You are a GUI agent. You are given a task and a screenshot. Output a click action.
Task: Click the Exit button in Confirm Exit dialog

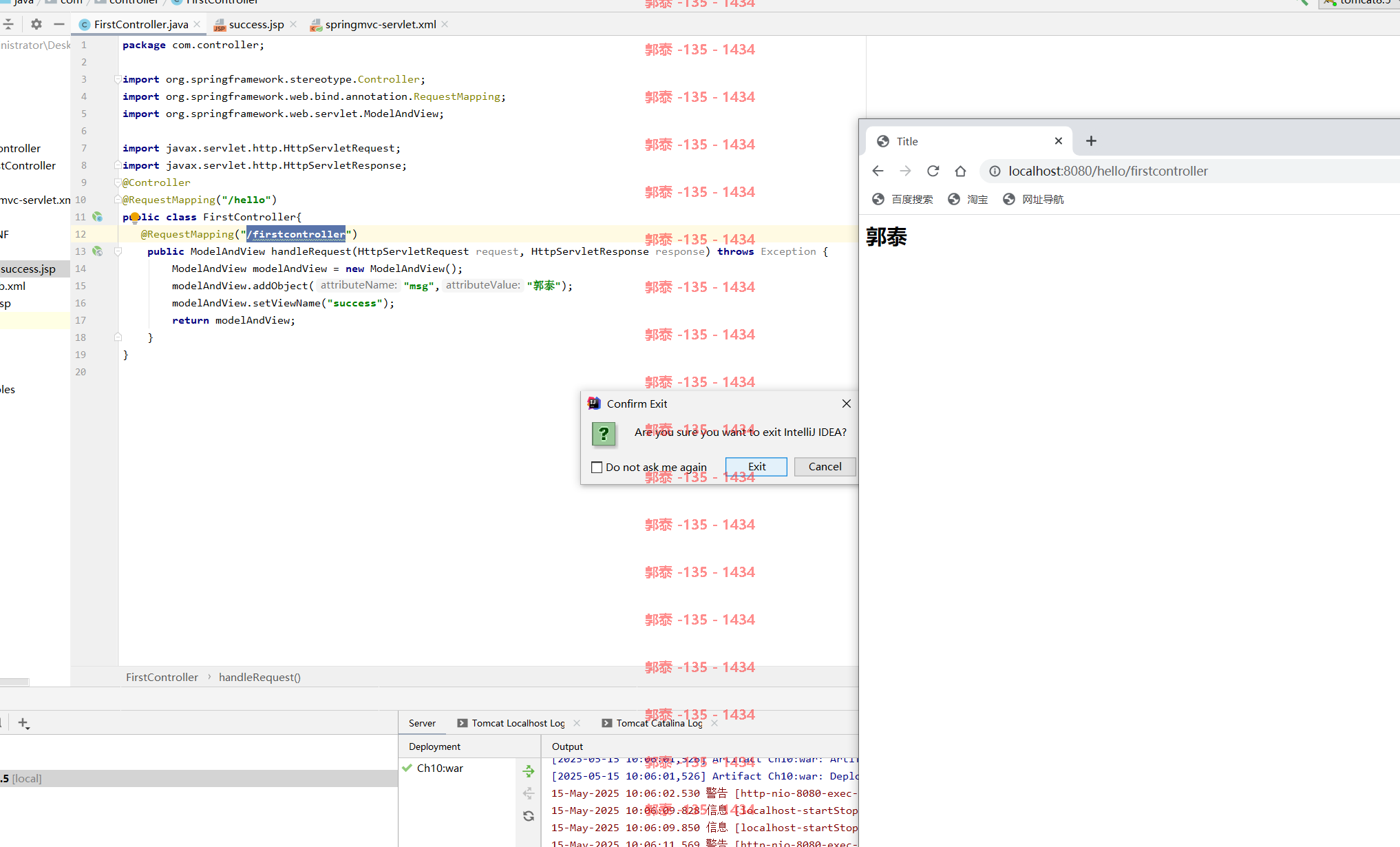pos(756,467)
